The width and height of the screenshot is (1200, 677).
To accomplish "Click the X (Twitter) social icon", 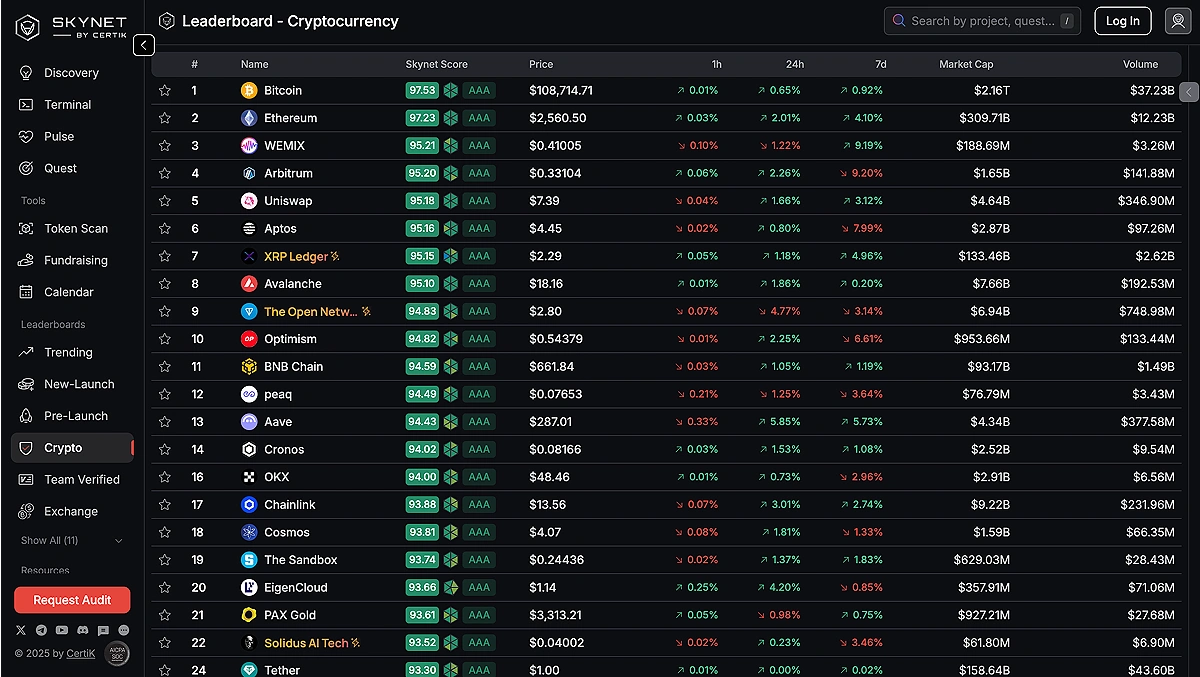I will pyautogui.click(x=21, y=630).
